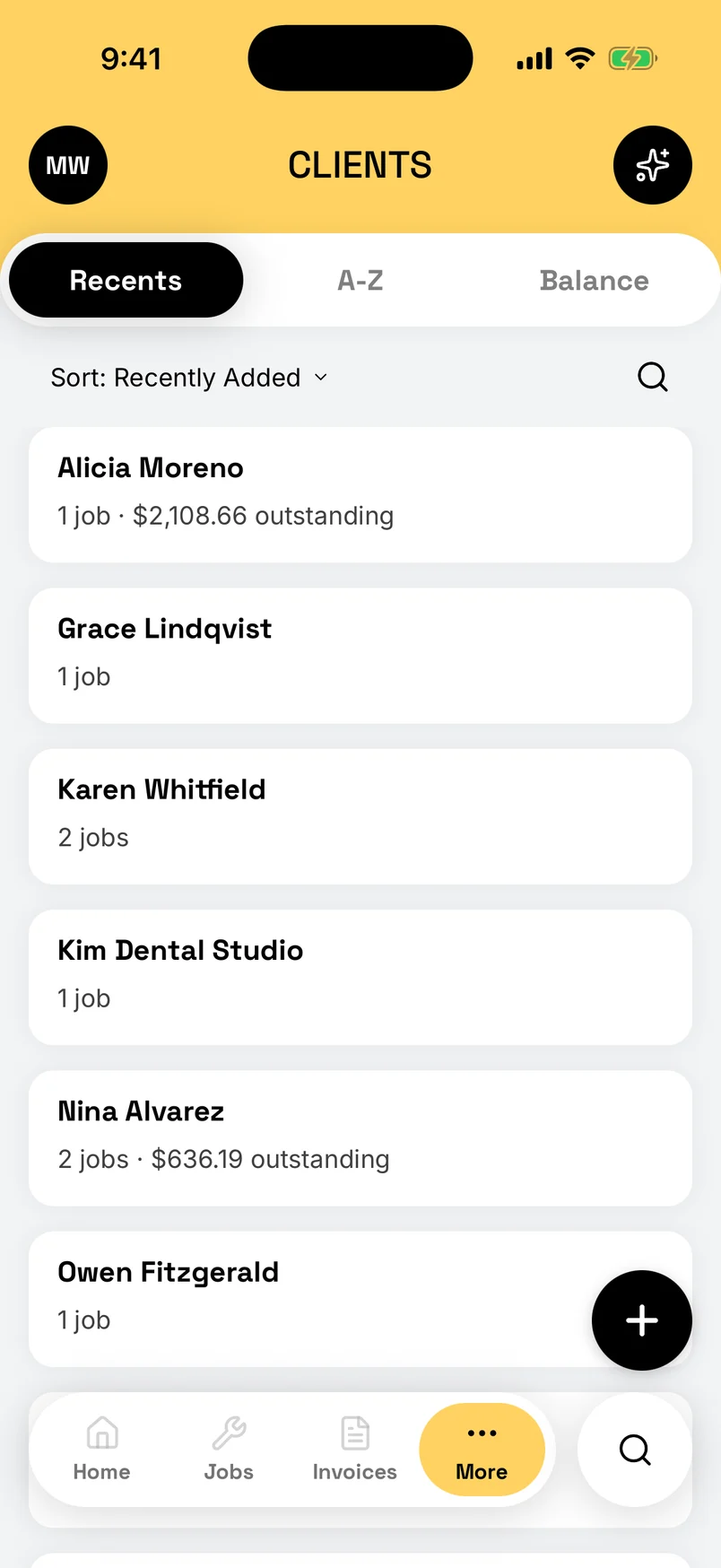Expand the Sort: Recently Added dropdown
Image resolution: width=721 pixels, height=1568 pixels.
coord(189,378)
